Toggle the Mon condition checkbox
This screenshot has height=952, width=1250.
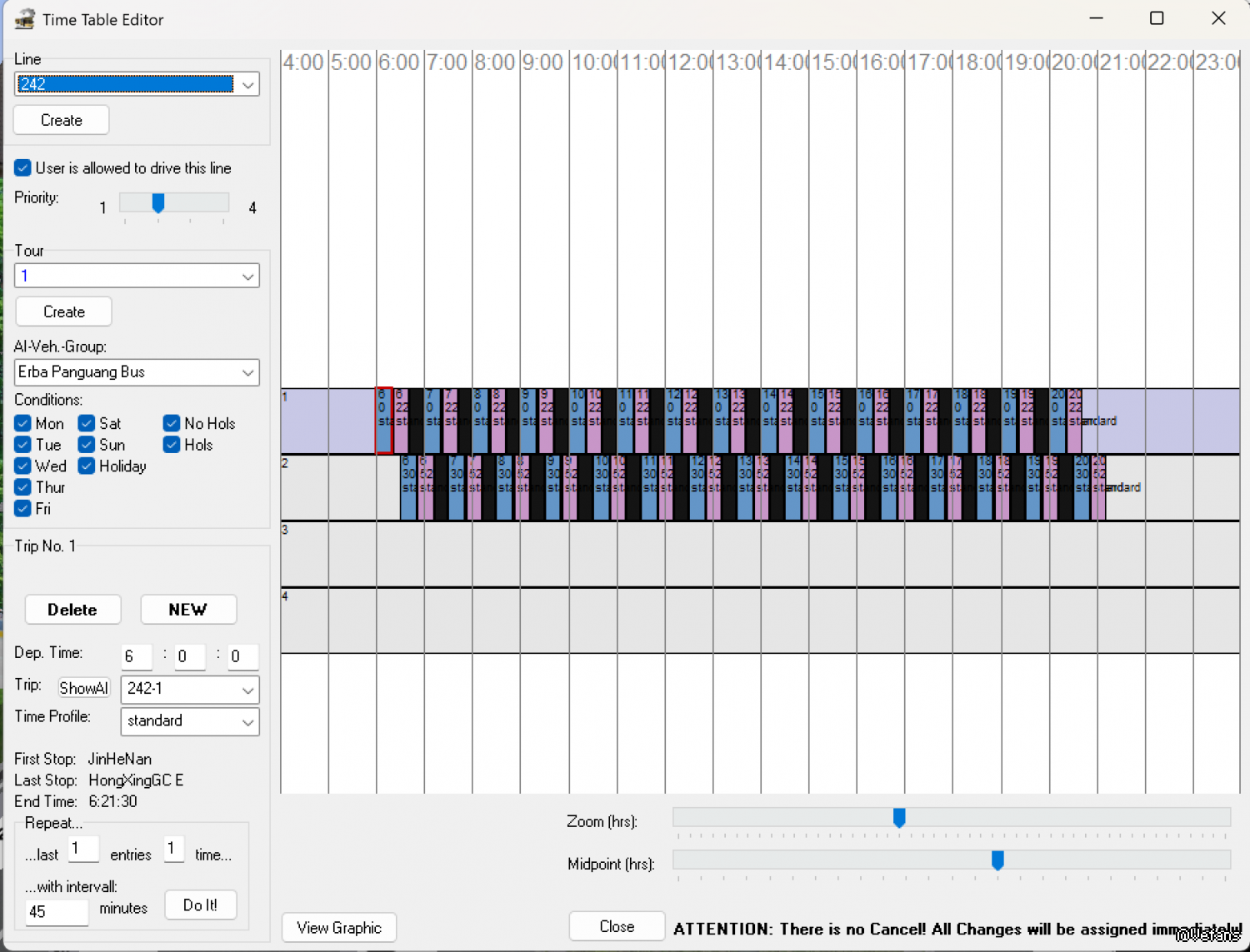pyautogui.click(x=22, y=423)
